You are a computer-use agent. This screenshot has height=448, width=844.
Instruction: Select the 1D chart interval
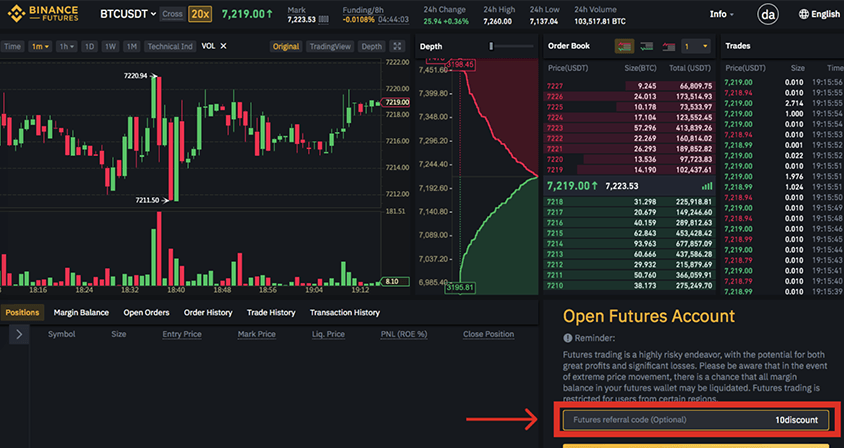(89, 46)
